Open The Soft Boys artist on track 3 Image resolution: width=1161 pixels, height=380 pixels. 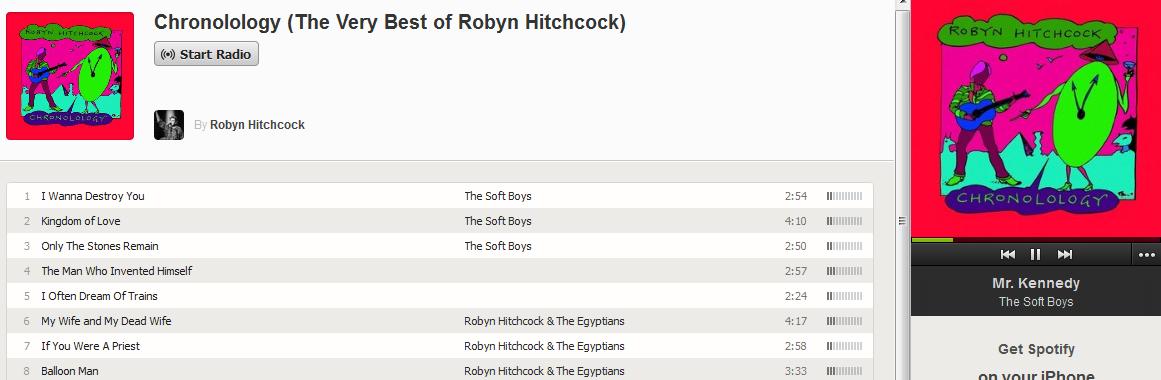(x=498, y=246)
